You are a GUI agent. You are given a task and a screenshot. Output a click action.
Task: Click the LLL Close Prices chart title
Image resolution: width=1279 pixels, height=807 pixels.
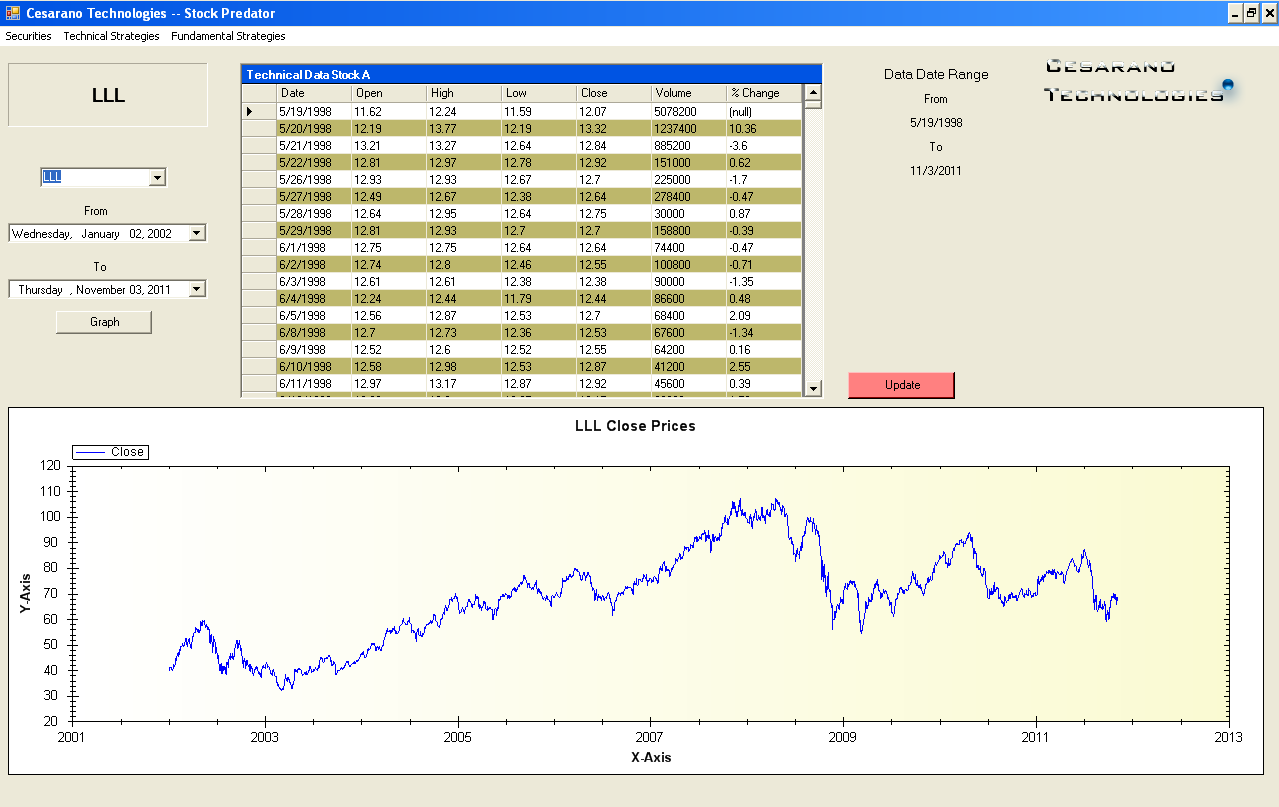pos(635,425)
